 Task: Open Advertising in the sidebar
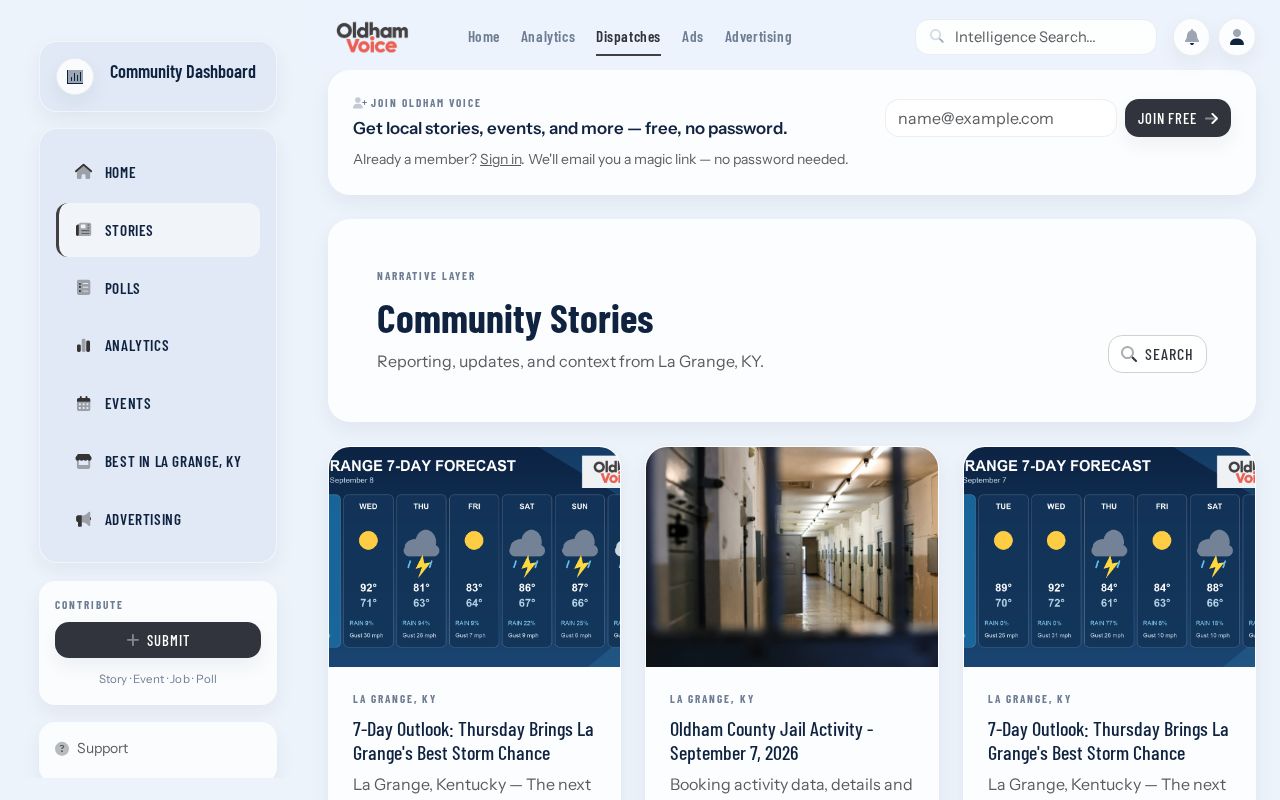coord(158,519)
